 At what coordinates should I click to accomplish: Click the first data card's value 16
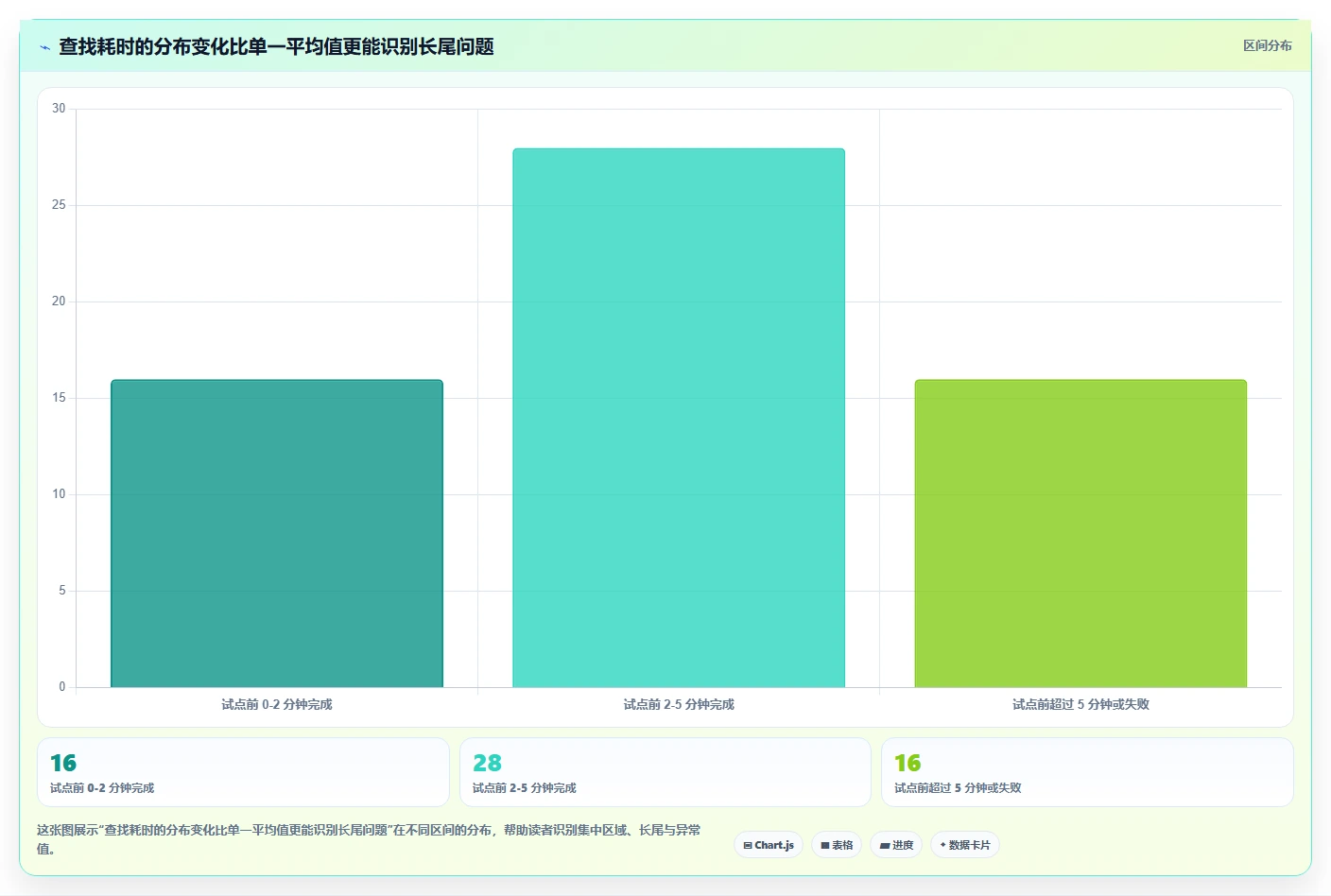click(63, 763)
